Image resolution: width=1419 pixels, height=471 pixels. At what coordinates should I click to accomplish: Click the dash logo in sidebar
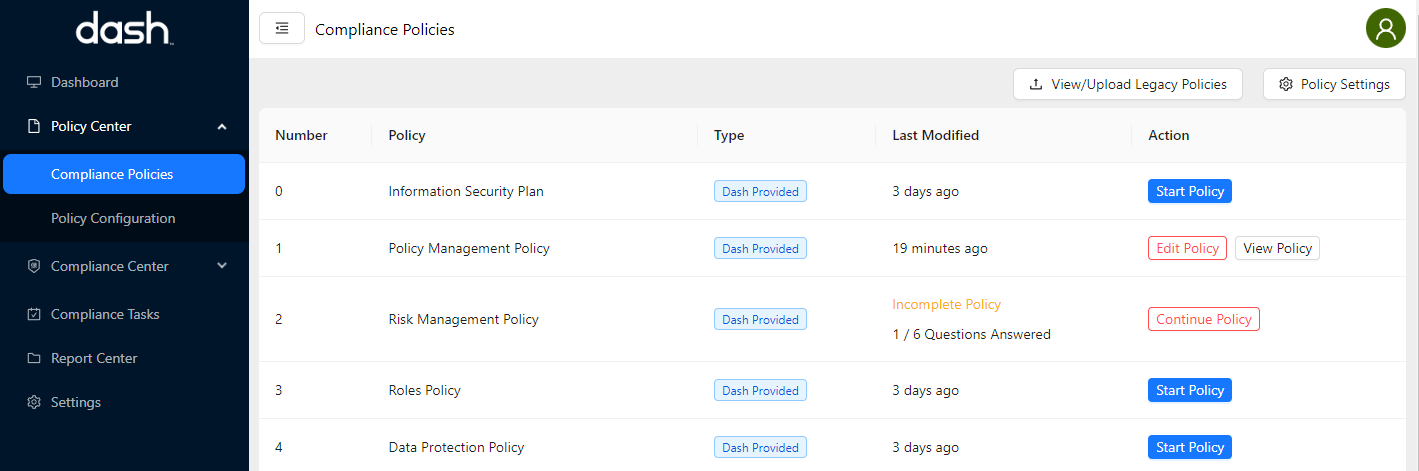[x=124, y=29]
